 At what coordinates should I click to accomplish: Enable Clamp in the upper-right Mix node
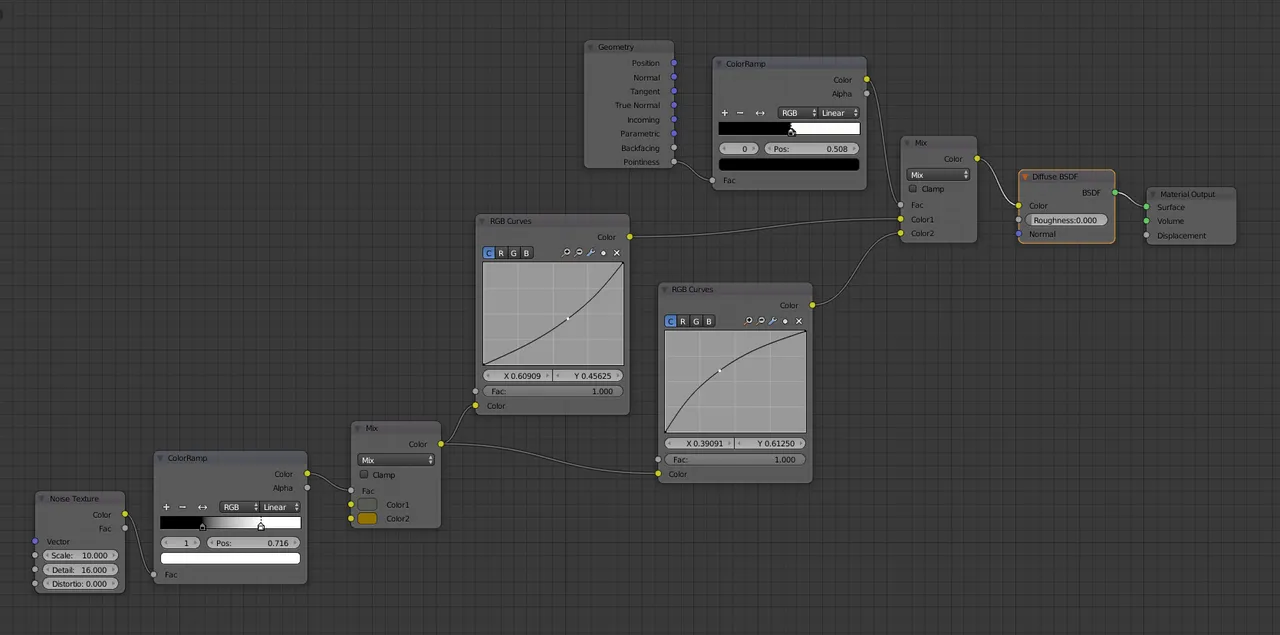click(x=912, y=189)
